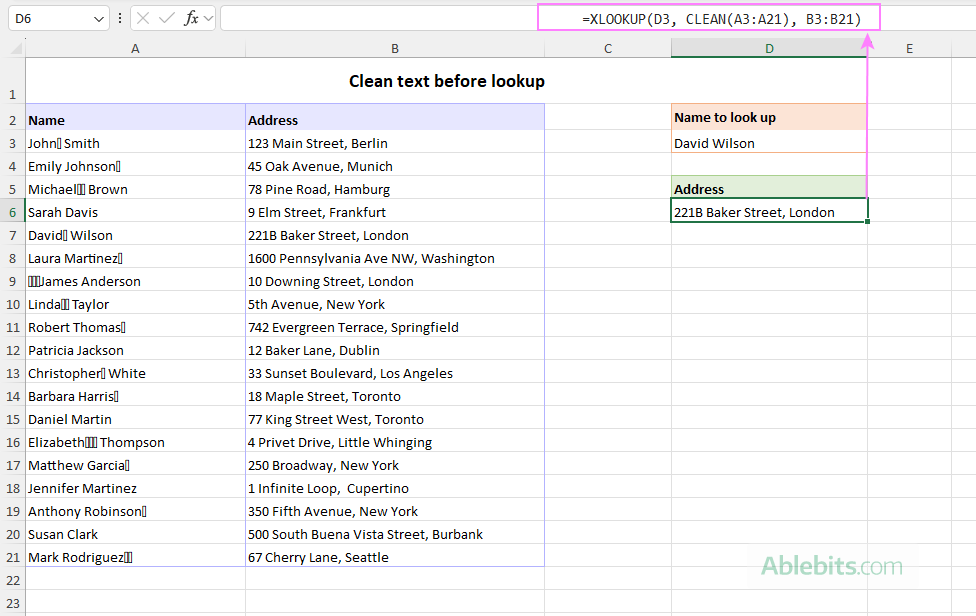
Task: Click the Name column header cell
Action: [135, 120]
